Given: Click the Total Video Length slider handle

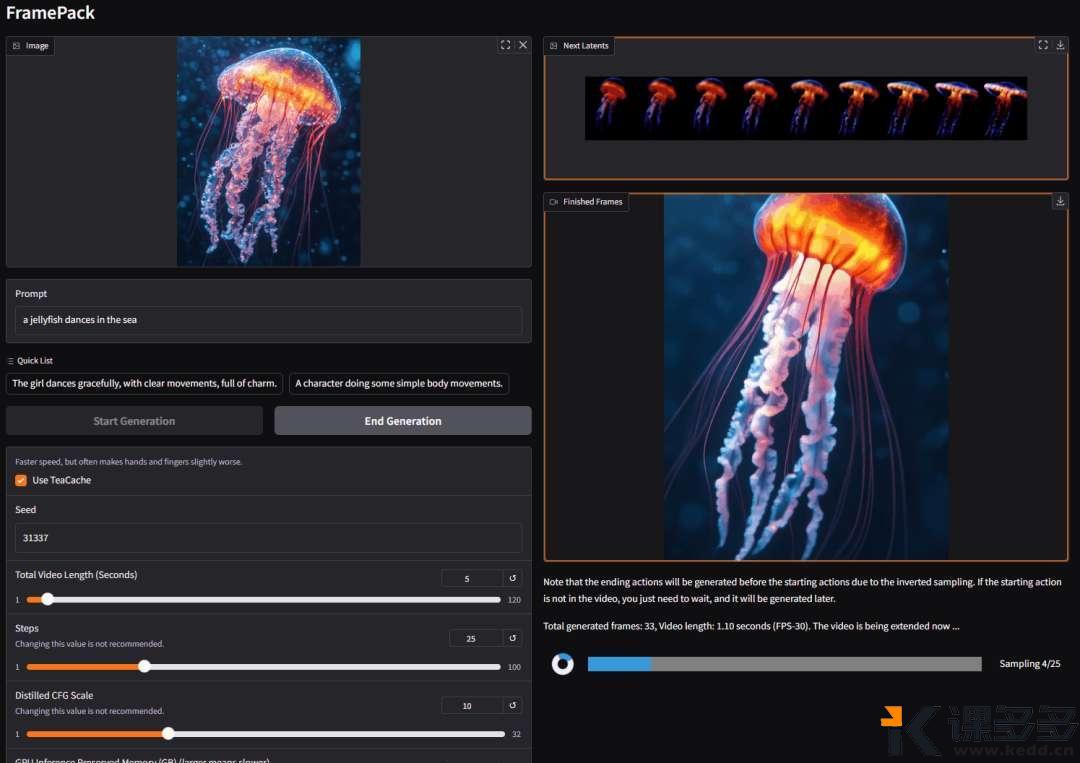Looking at the screenshot, I should [47, 600].
